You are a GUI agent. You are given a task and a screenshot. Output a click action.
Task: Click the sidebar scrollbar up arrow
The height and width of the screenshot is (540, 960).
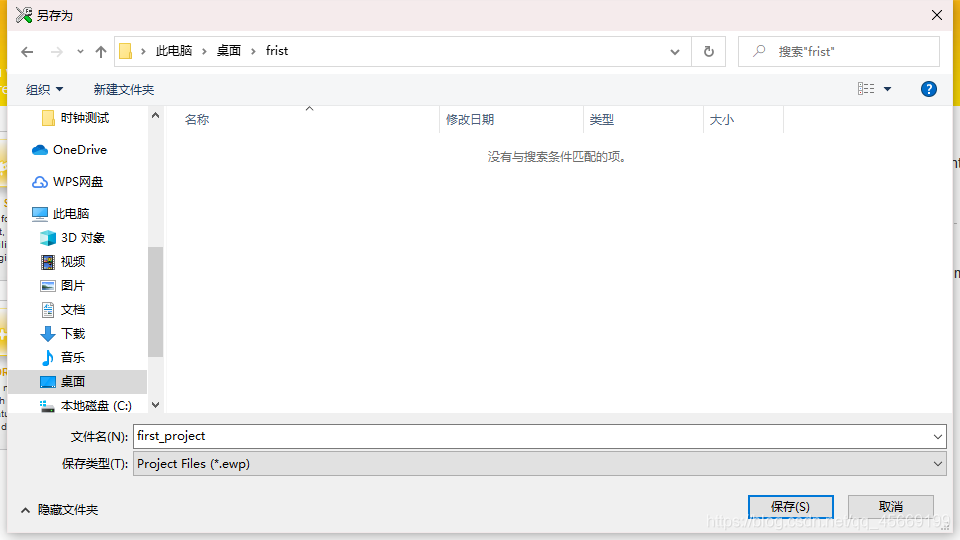click(x=156, y=115)
